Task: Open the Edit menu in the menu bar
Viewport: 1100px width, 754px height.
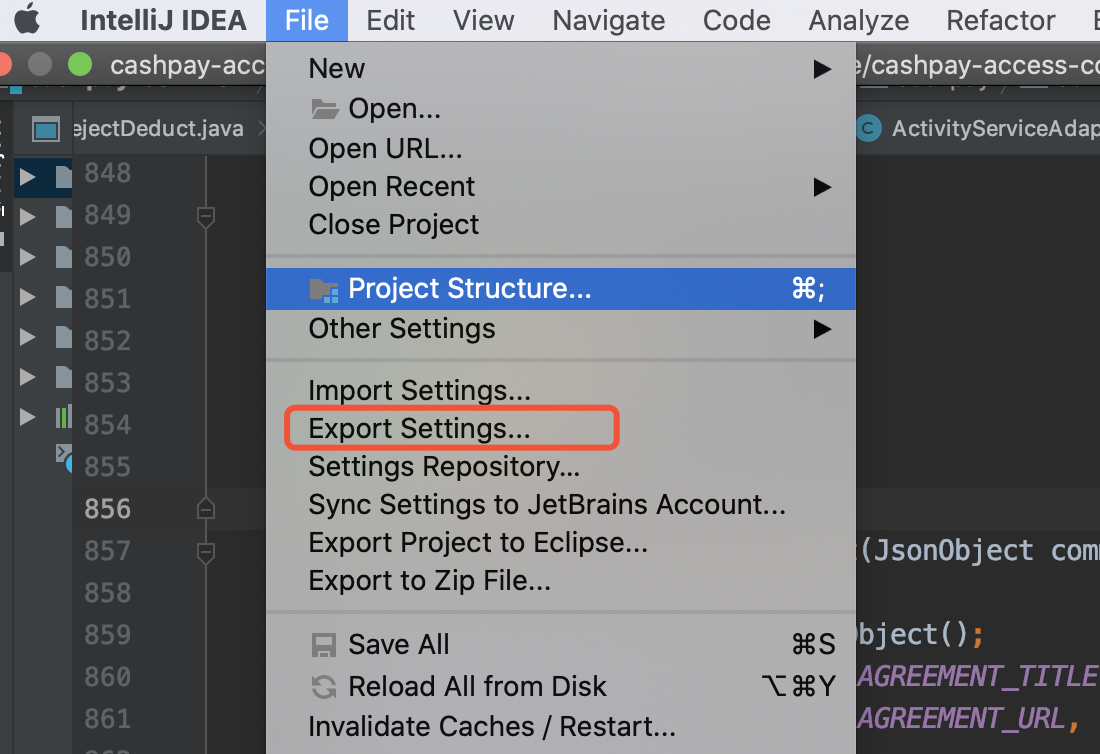Action: [390, 20]
